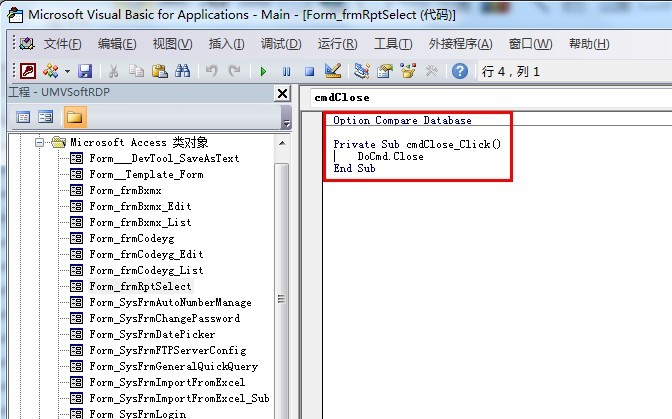This screenshot has height=419, width=672.
Task: Open the Project Explorer toolbar icon
Action: click(x=362, y=71)
